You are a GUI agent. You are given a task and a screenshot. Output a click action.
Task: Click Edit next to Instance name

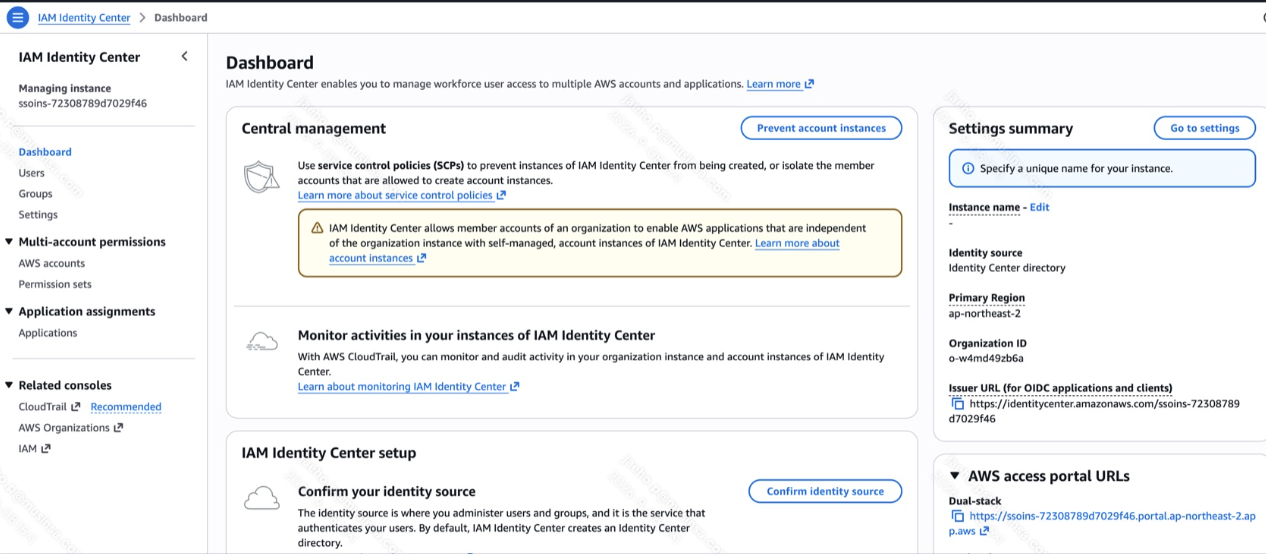coord(1039,207)
